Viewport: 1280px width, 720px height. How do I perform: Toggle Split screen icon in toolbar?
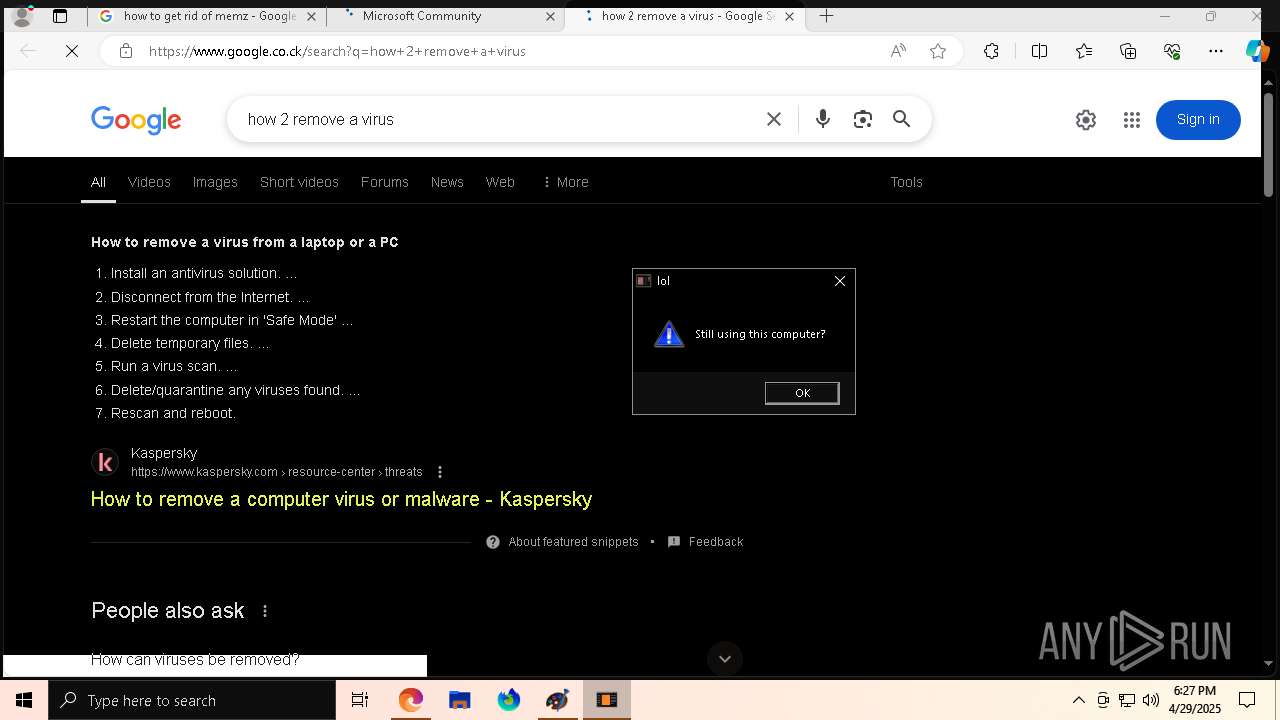click(x=1039, y=51)
